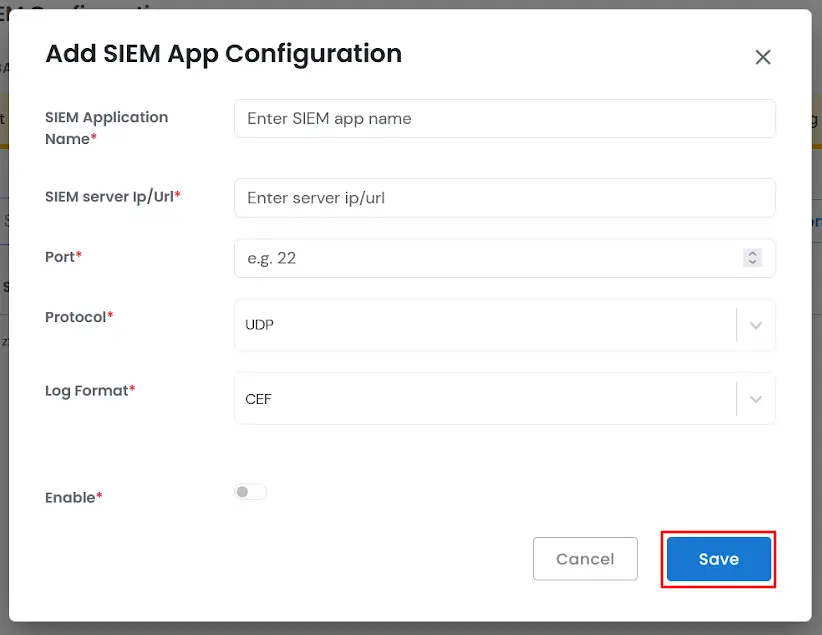
Task: Cancel adding the SIEM configuration
Action: pyautogui.click(x=585, y=559)
